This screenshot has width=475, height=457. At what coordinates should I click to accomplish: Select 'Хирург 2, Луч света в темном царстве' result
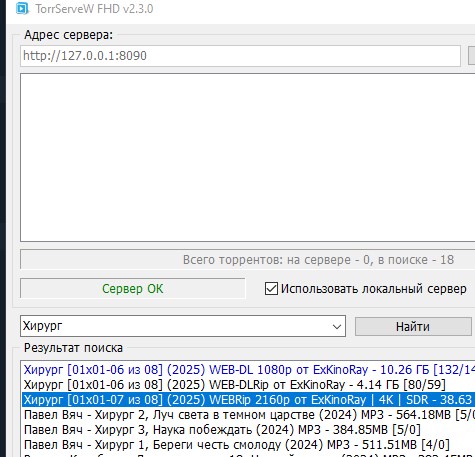click(249, 415)
